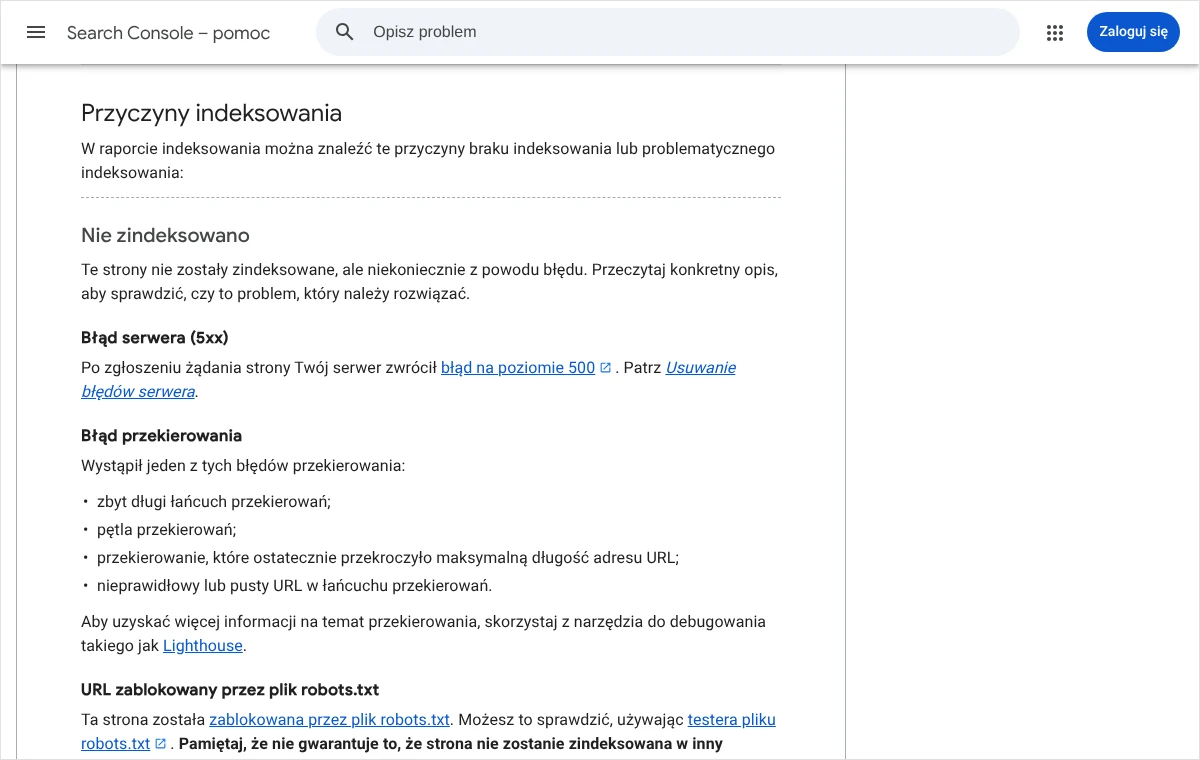1200x760 pixels.
Task: Open 'zablokowana przez plik robots.txt' link
Action: click(330, 720)
